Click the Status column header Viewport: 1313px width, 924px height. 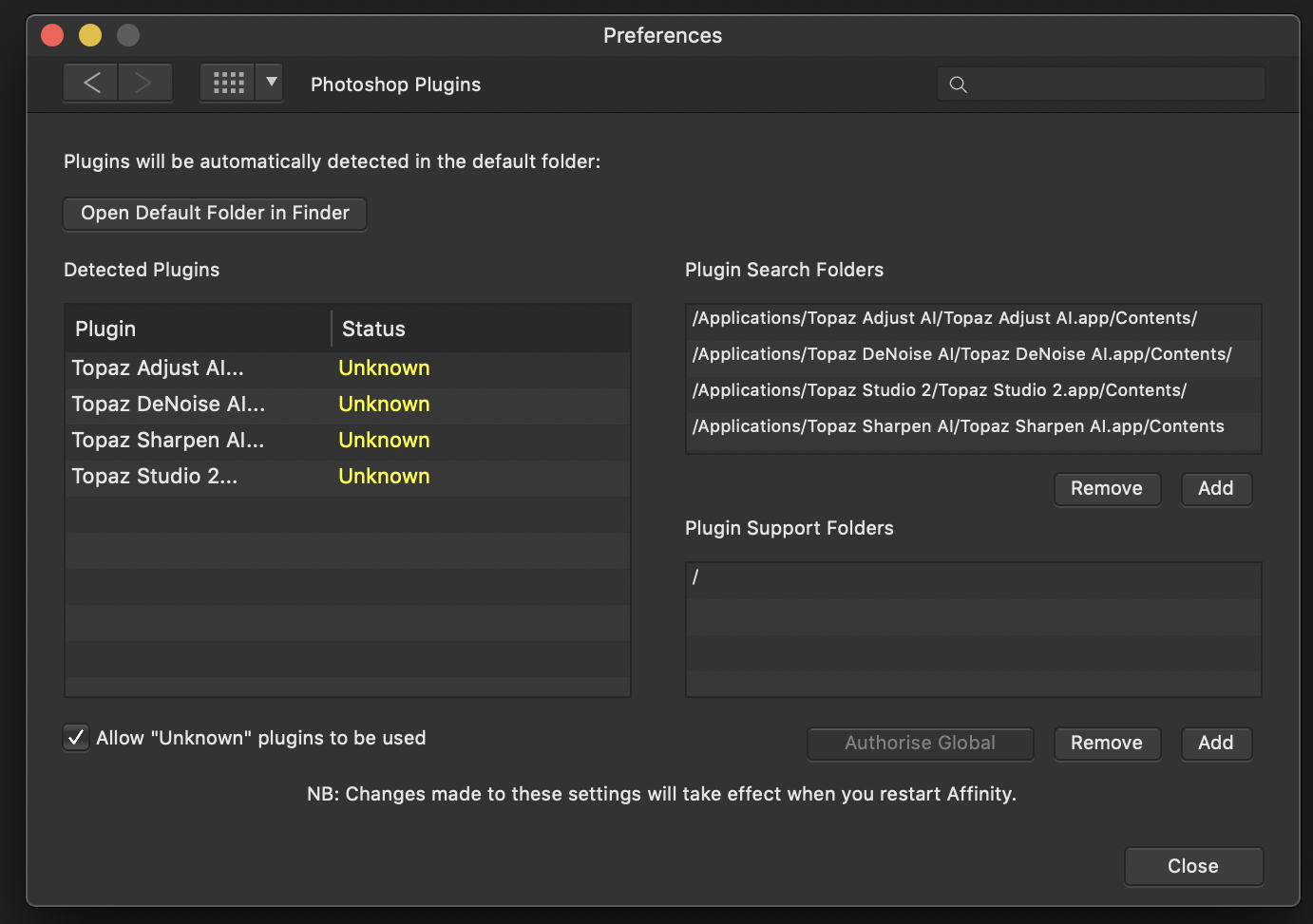(481, 329)
